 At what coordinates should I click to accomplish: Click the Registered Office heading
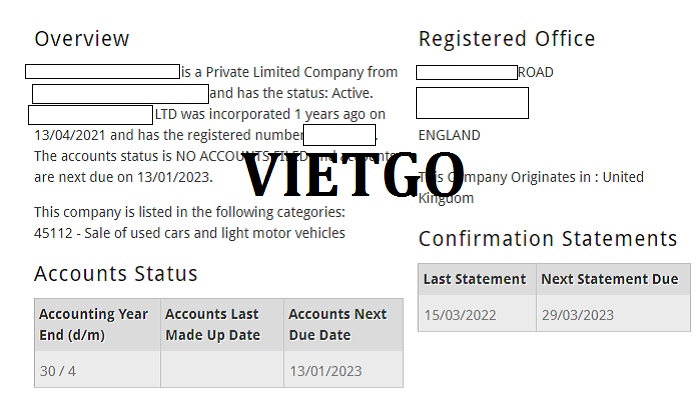(x=507, y=39)
